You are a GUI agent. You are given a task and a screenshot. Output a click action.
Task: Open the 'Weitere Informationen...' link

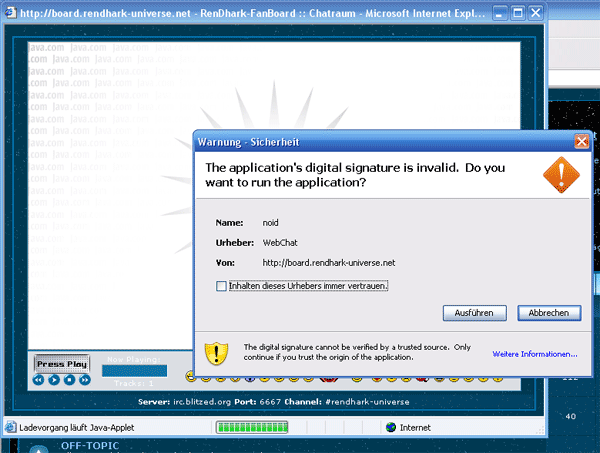coord(534,354)
